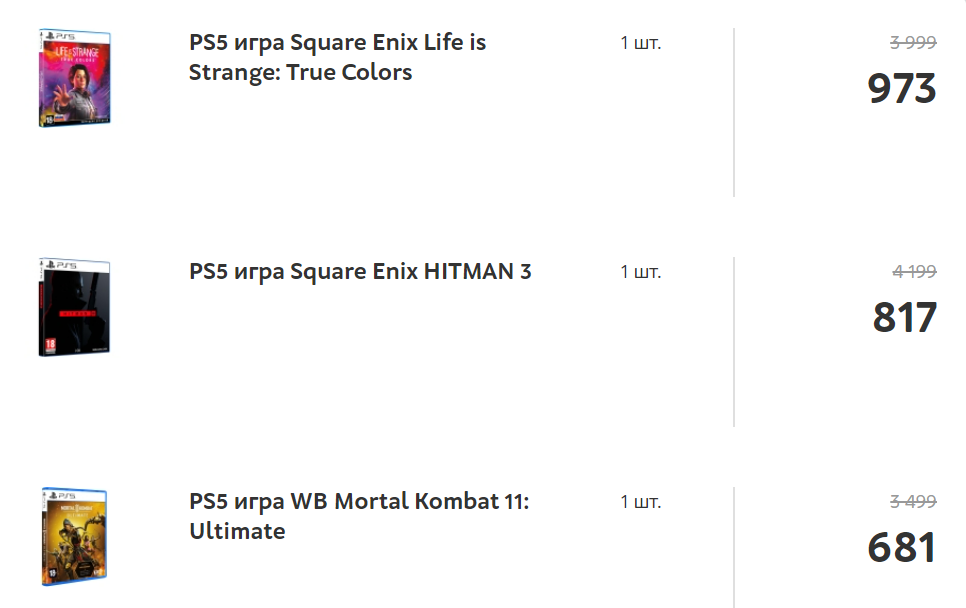Image resolution: width=966 pixels, height=608 pixels.
Task: Click the 1 шт. quantity for Mortal Kombat 11
Action: point(640,502)
